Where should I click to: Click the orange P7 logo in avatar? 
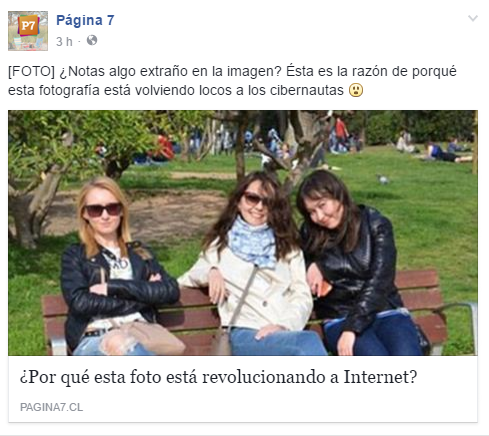[28, 25]
